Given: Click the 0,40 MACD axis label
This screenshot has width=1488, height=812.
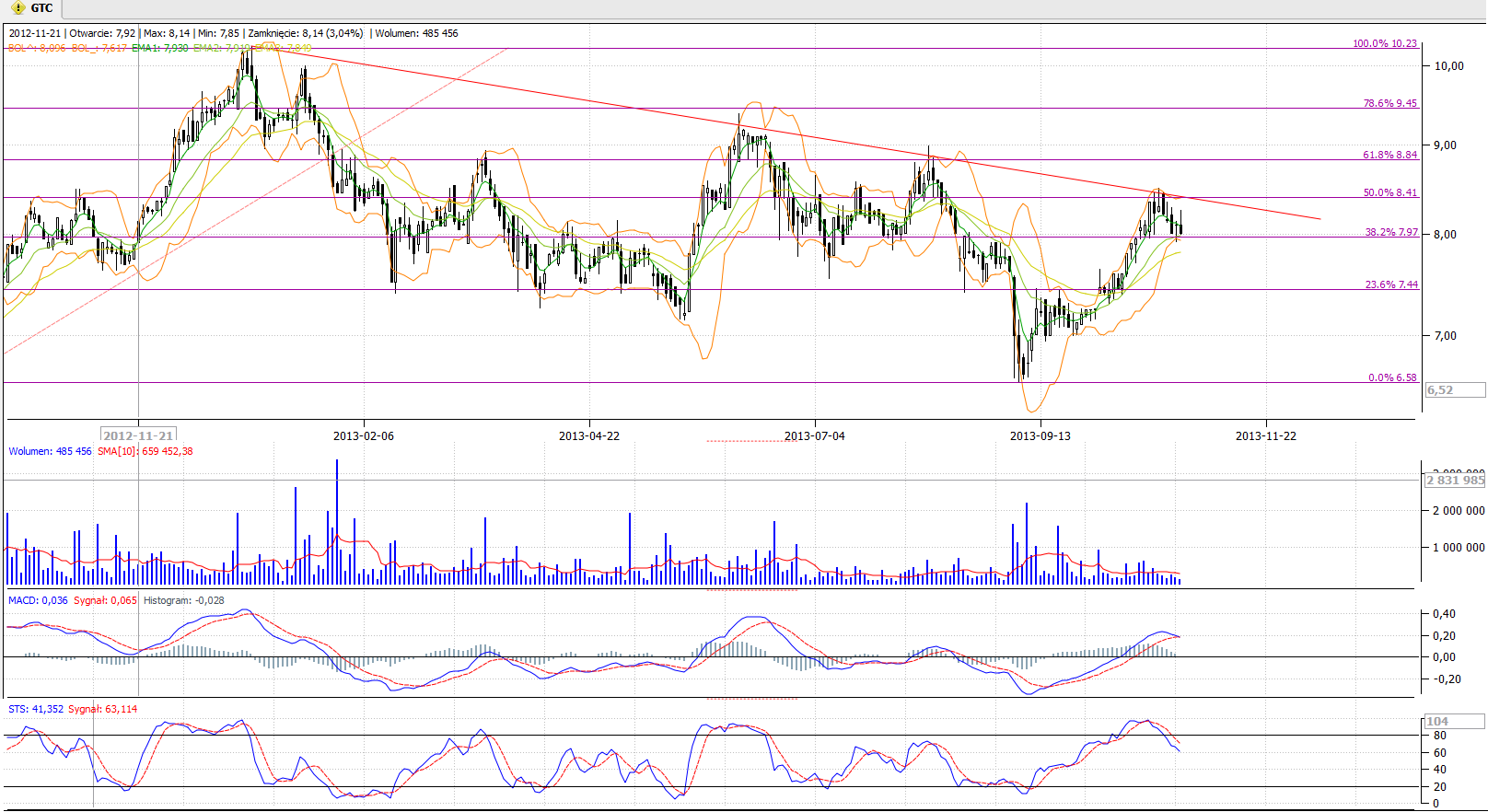Looking at the screenshot, I should click(1444, 614).
